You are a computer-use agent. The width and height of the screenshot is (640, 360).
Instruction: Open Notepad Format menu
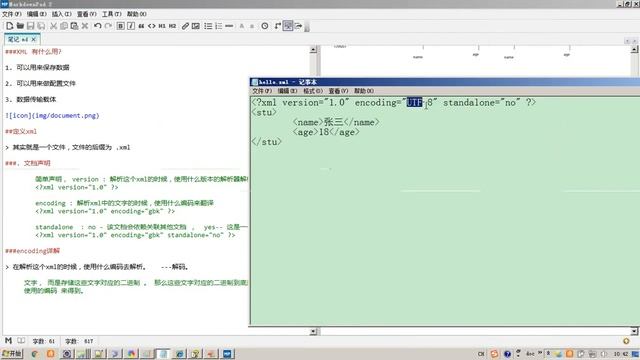(313, 91)
